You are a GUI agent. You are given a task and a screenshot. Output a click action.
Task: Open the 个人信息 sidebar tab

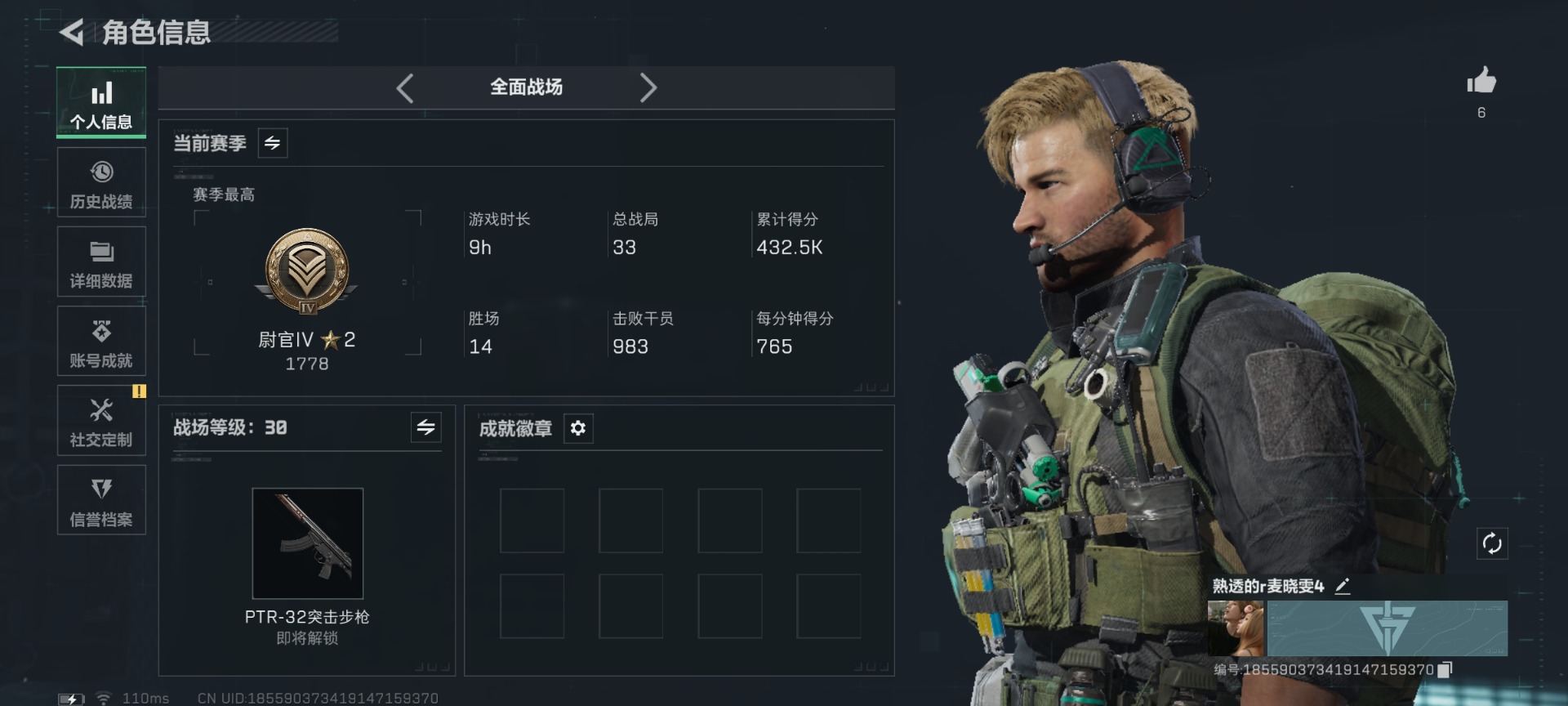pos(101,103)
